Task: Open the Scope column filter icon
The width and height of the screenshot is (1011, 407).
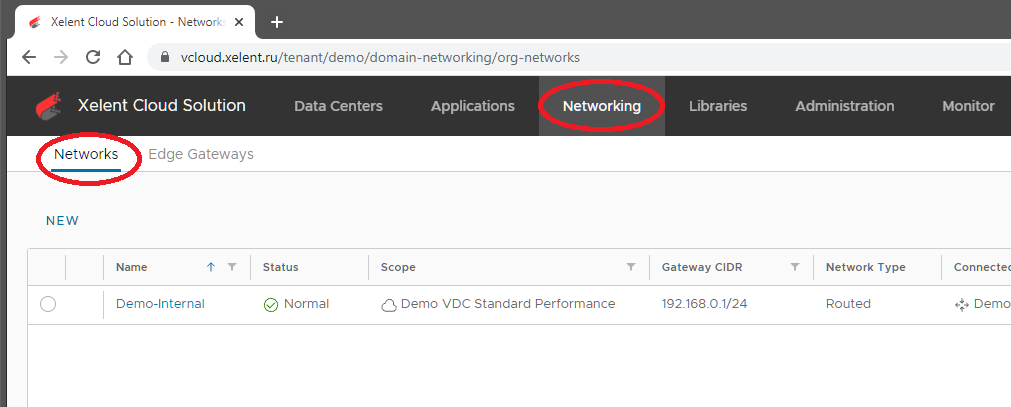Action: pyautogui.click(x=631, y=267)
